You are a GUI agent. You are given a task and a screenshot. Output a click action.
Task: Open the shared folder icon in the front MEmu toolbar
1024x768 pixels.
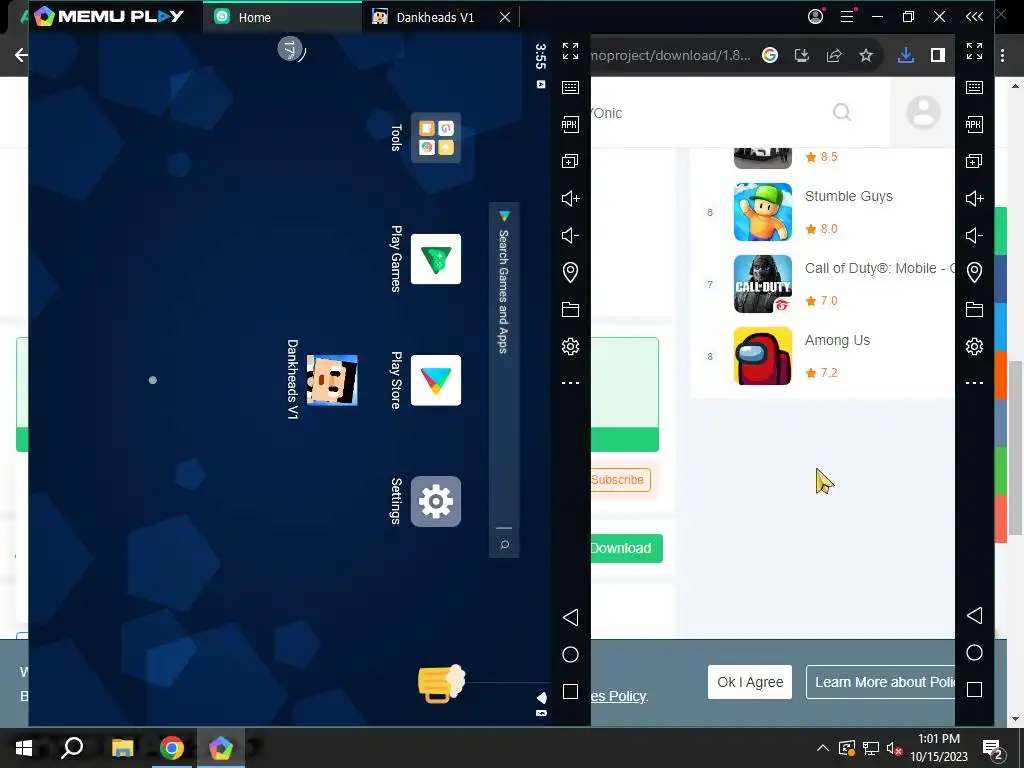pyautogui.click(x=570, y=310)
